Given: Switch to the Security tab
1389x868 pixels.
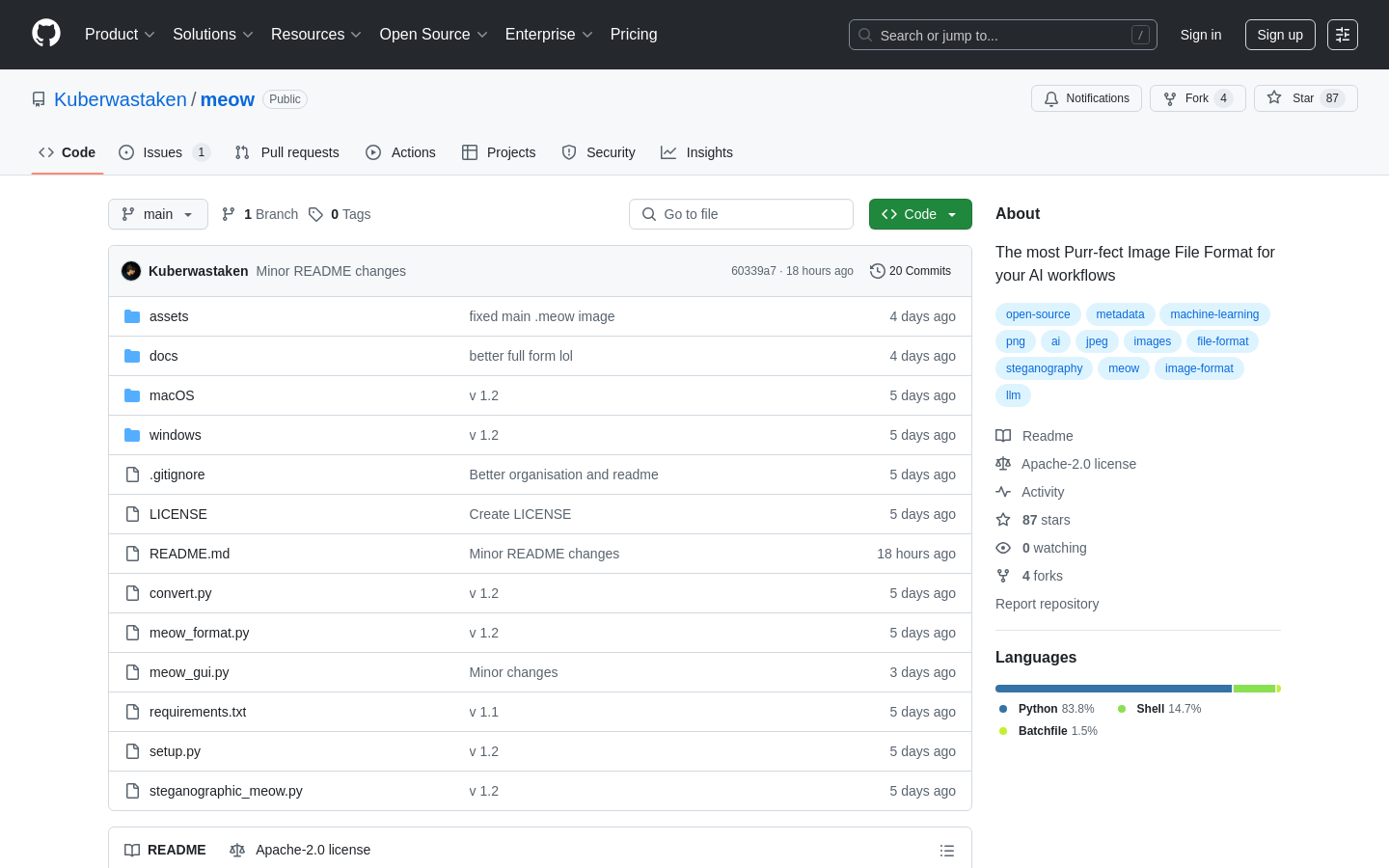Looking at the screenshot, I should point(598,152).
